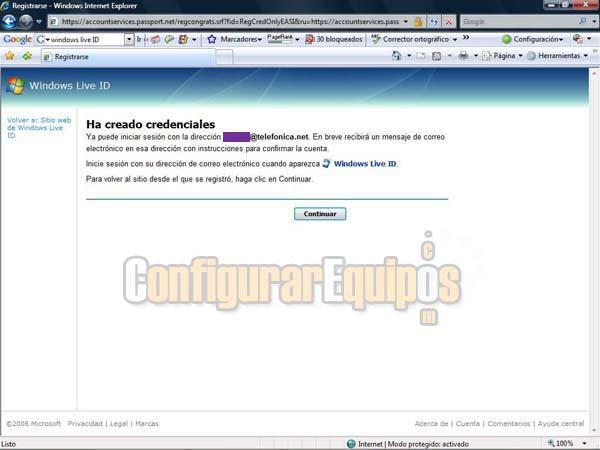The image size is (600, 450).
Task: Expand the address bar history dropdown
Action: [406, 22]
